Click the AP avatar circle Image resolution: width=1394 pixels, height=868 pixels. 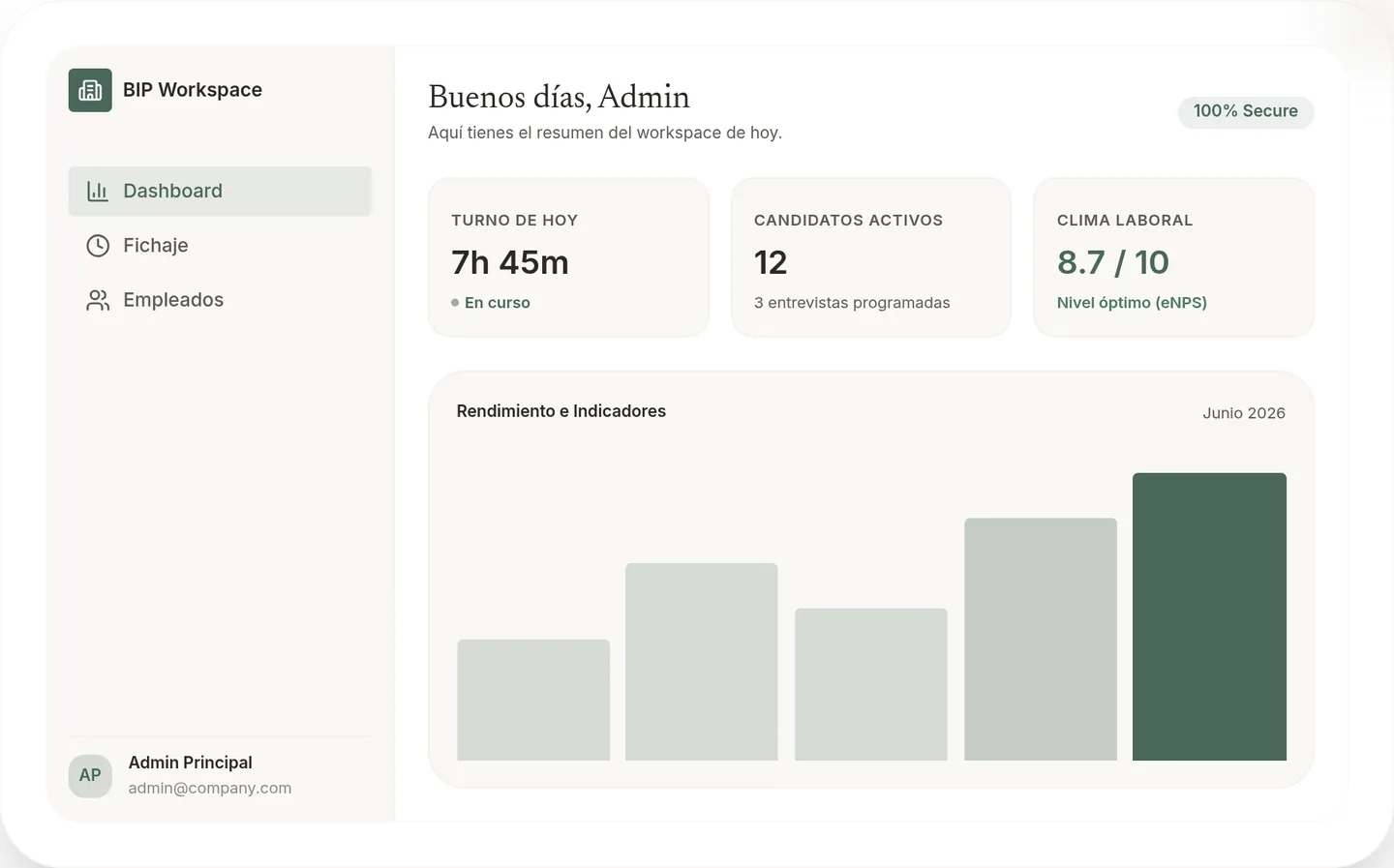[90, 775]
